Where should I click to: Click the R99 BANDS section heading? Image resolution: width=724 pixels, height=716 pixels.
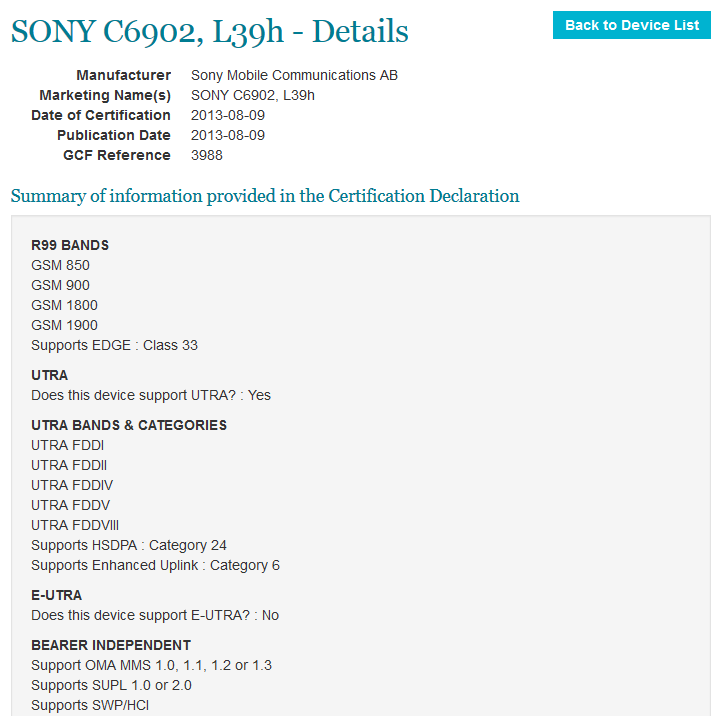coord(70,245)
